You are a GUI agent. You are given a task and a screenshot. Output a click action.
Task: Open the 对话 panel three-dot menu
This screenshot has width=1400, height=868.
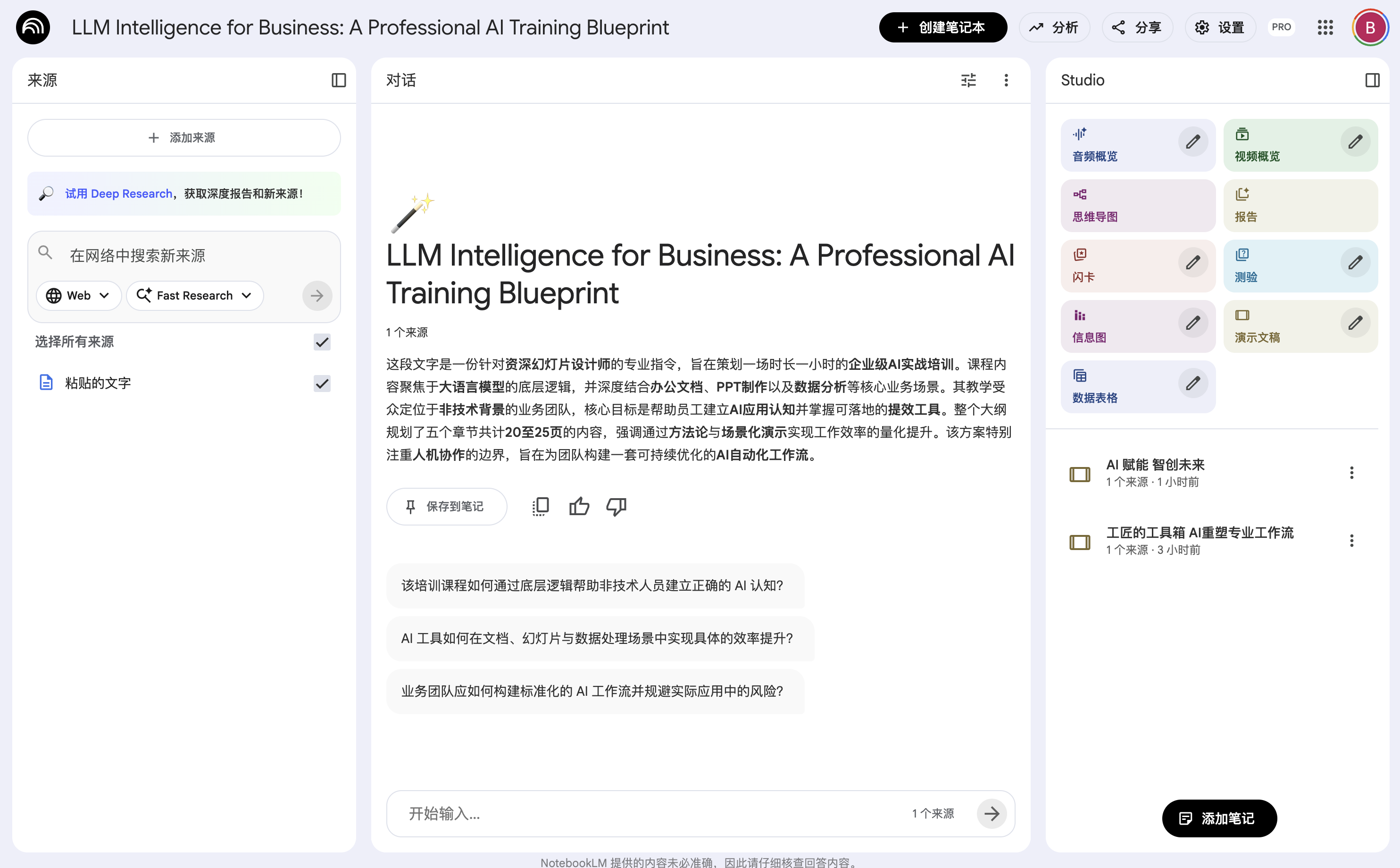[1006, 80]
